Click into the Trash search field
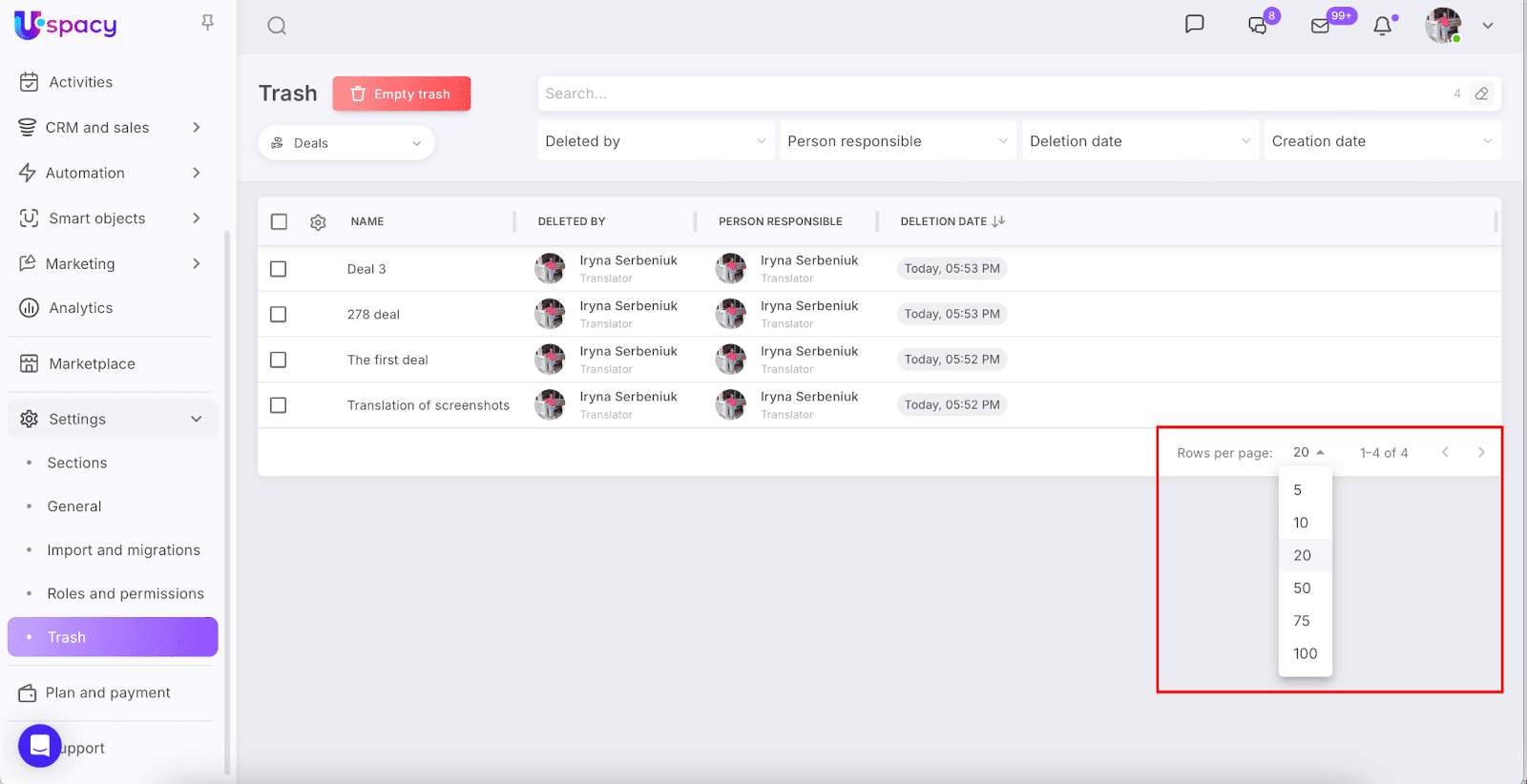Image resolution: width=1527 pixels, height=784 pixels. (993, 93)
